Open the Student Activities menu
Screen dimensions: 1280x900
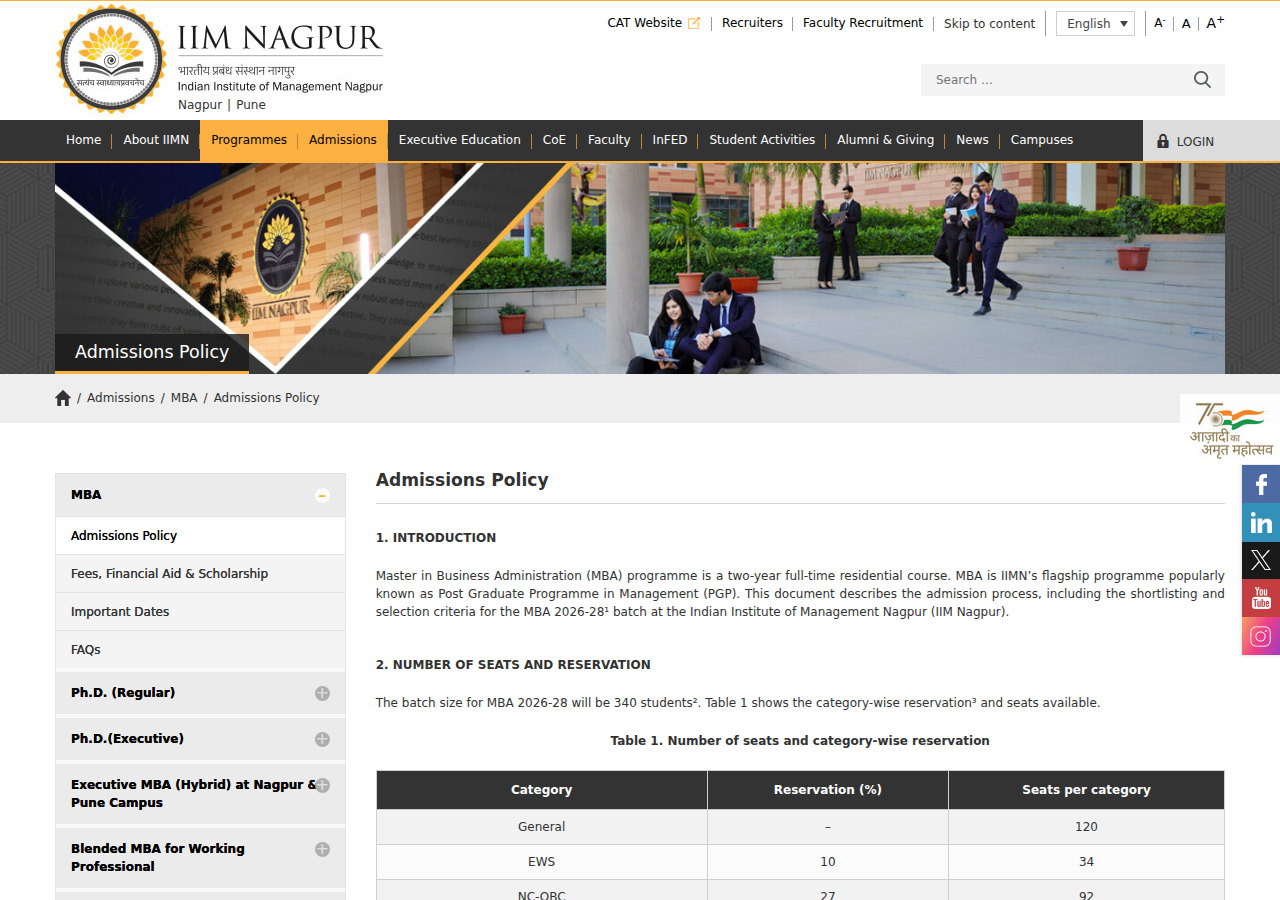(x=762, y=140)
